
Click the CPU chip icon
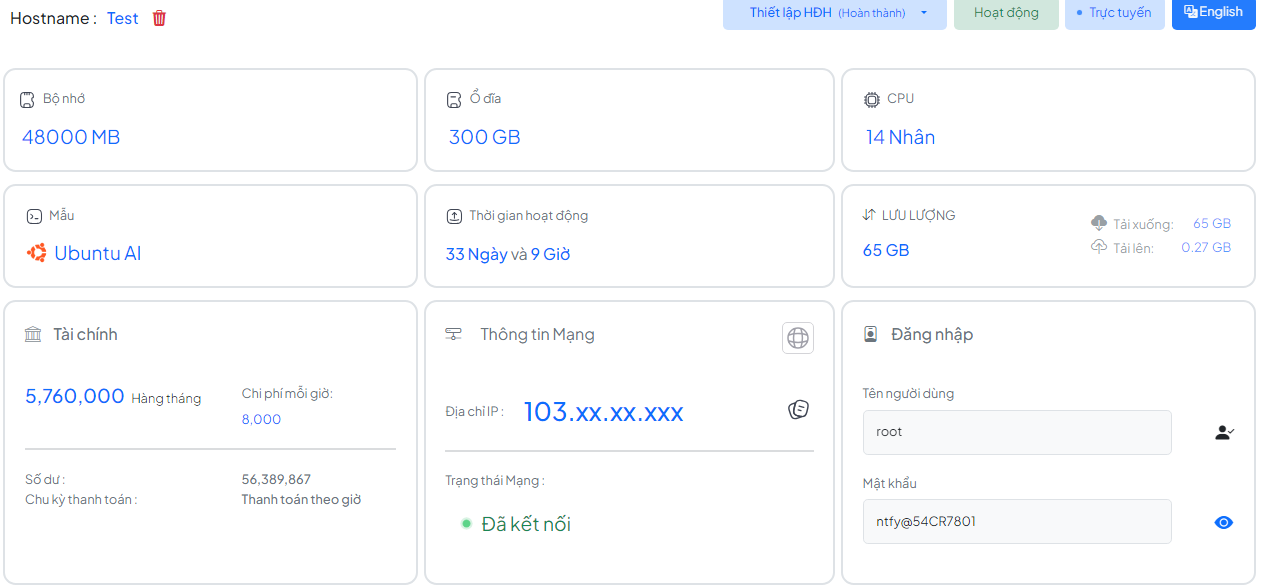pos(872,99)
